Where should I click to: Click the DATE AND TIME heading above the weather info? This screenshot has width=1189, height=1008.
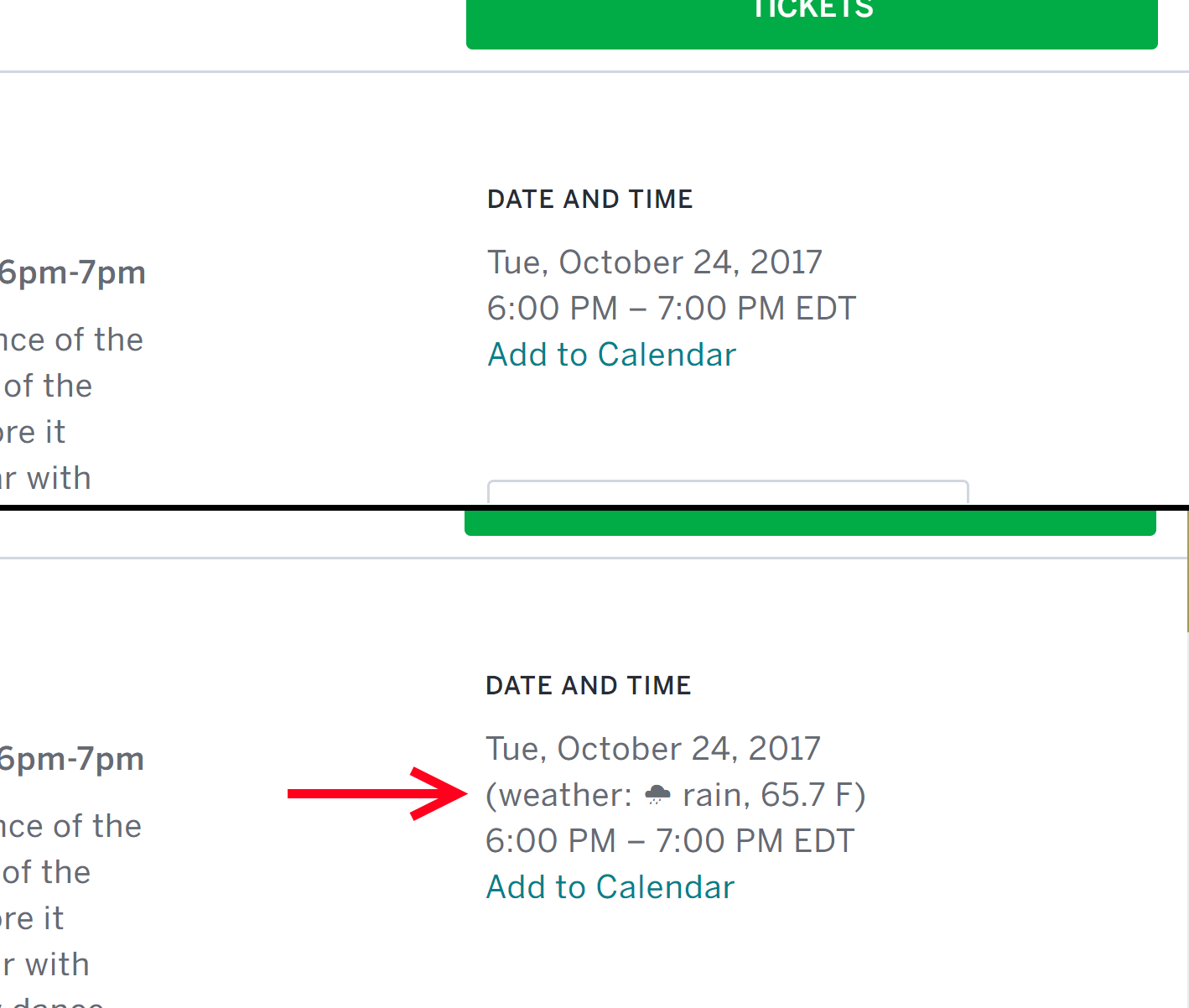pyautogui.click(x=588, y=685)
